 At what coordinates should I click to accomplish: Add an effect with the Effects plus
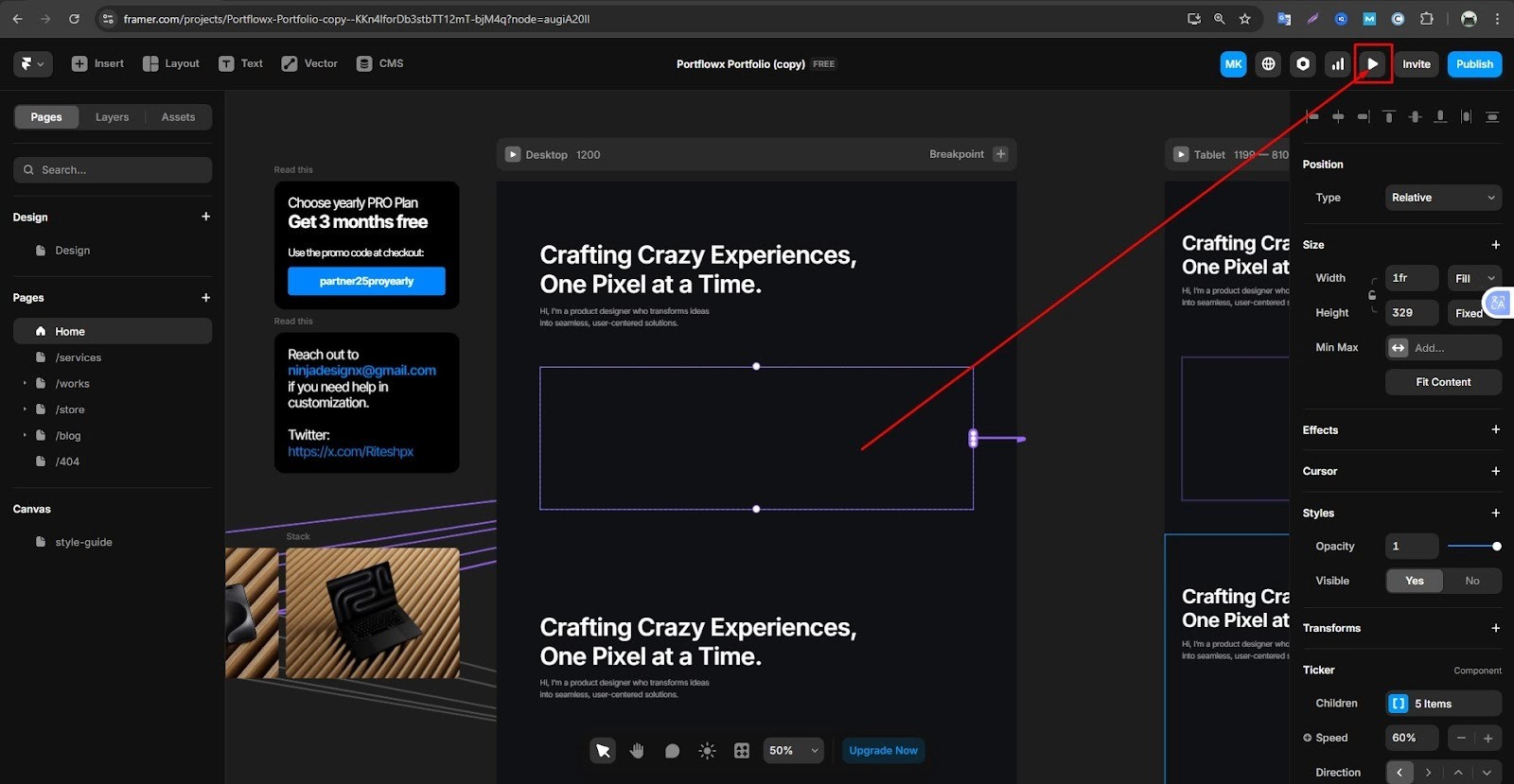pos(1495,429)
